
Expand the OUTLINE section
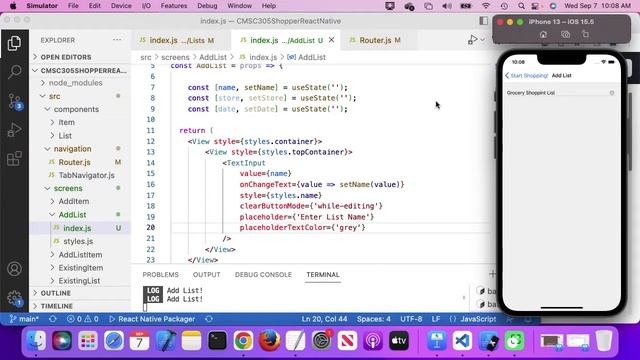click(56, 293)
